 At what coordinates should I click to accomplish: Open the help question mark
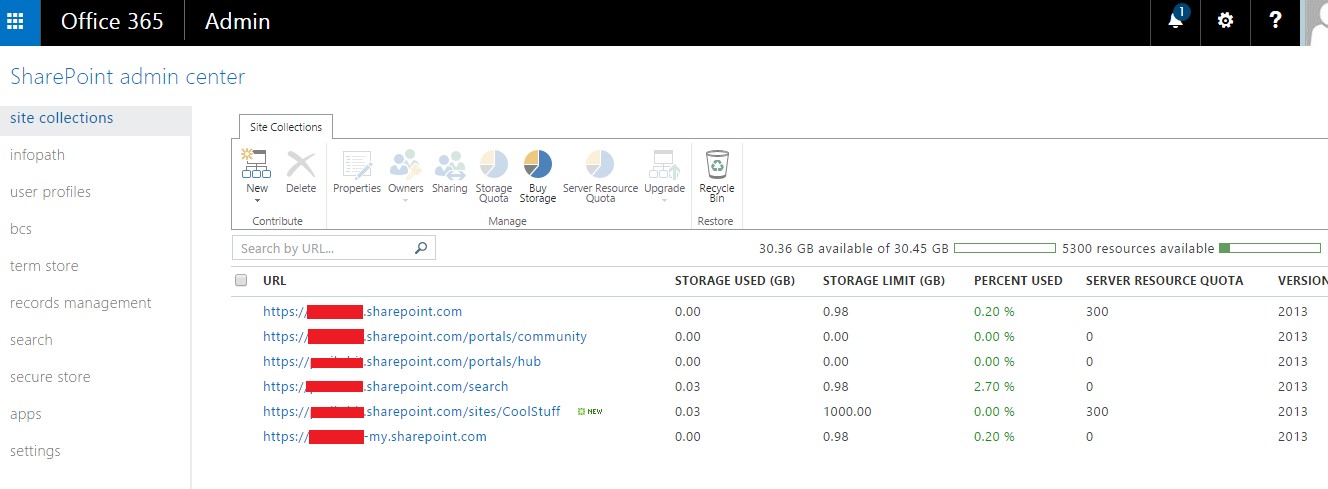tap(1275, 21)
